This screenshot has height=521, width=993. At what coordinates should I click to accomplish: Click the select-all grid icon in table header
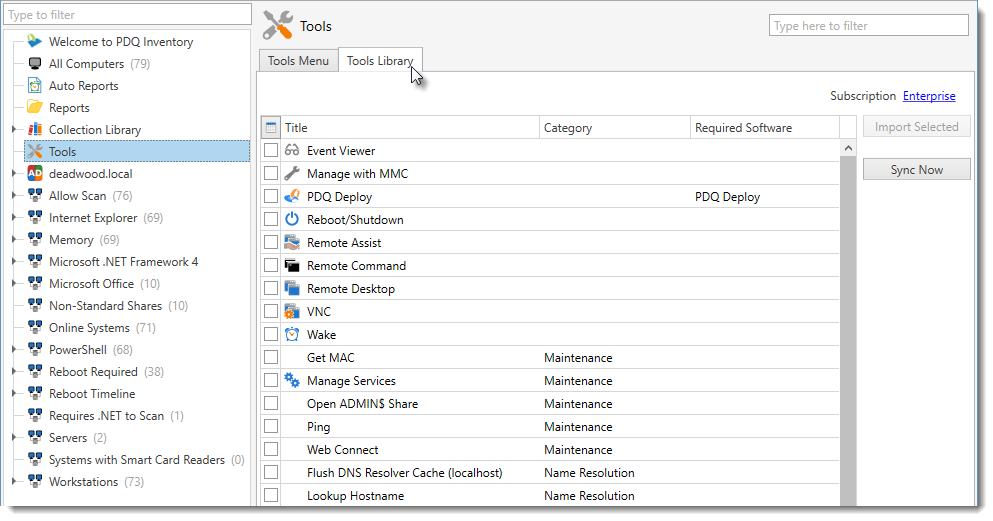270,127
